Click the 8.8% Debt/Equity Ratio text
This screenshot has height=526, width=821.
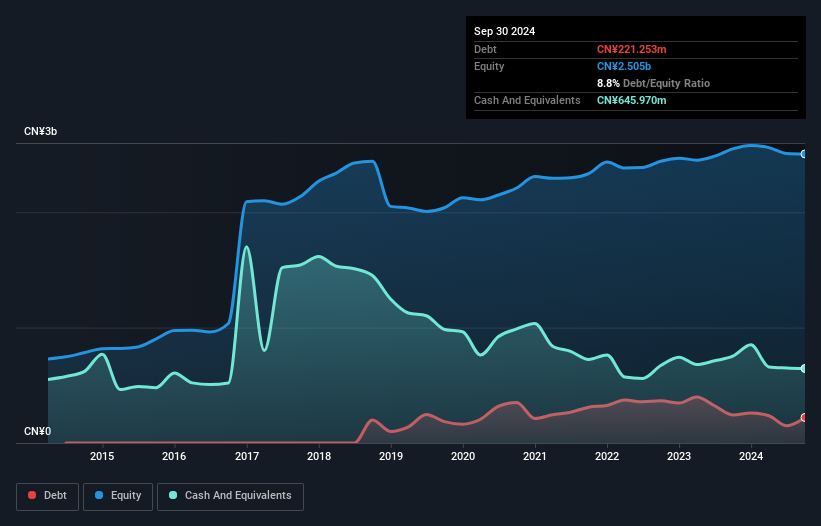(x=653, y=83)
